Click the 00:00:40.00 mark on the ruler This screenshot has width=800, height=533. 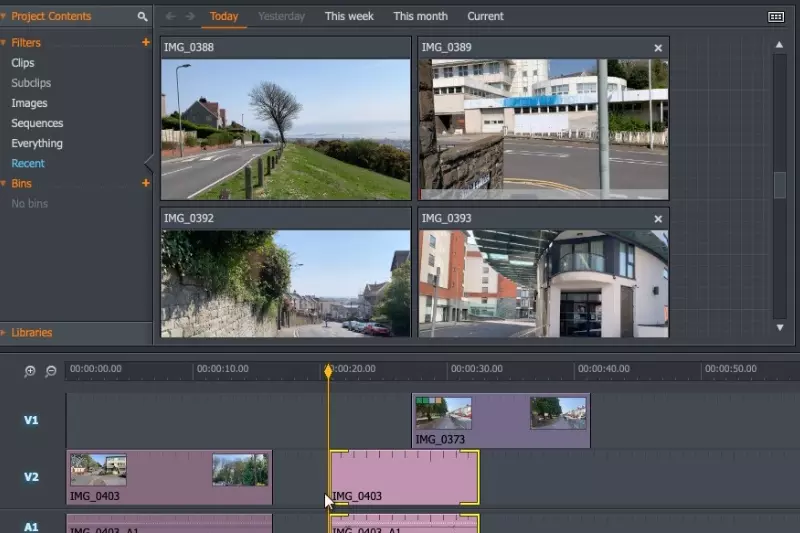[604, 369]
